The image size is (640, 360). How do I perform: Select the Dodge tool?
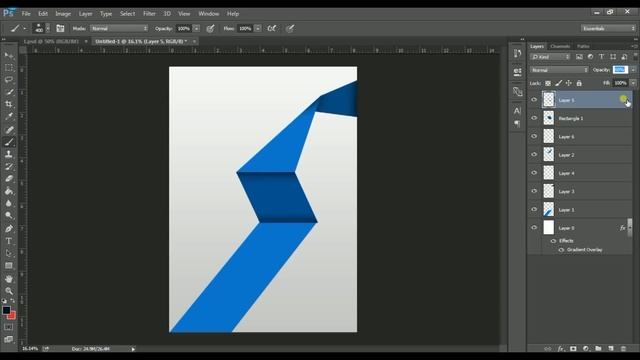pyautogui.click(x=9, y=216)
